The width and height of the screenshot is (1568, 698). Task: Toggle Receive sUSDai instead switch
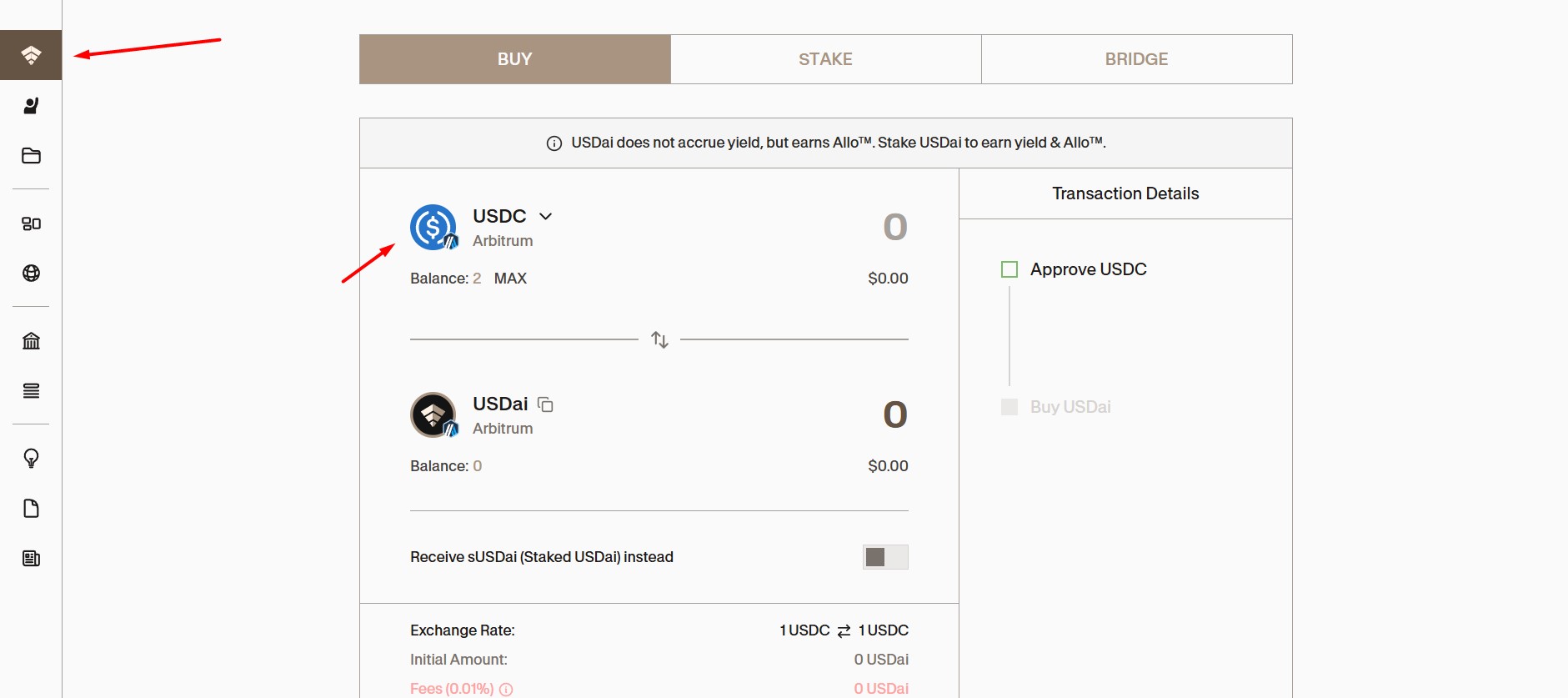pyautogui.click(x=884, y=557)
